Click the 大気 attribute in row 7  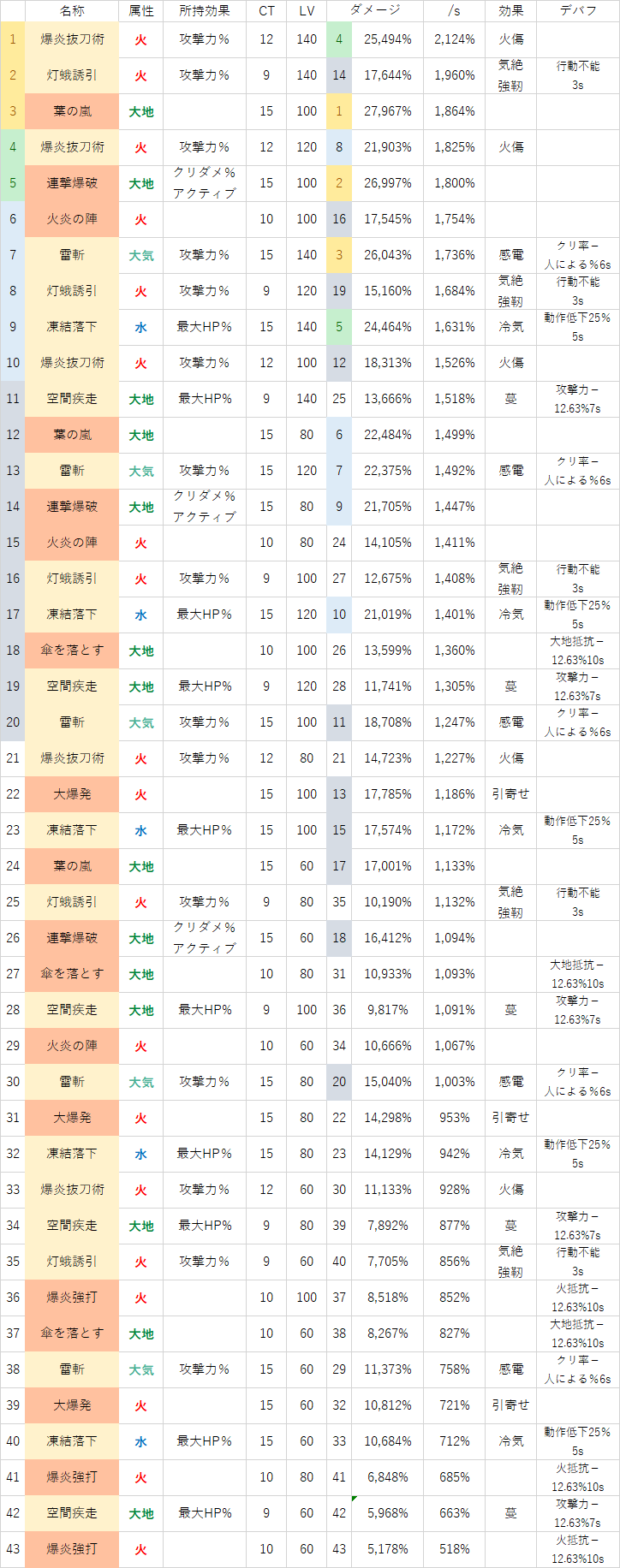pyautogui.click(x=140, y=255)
